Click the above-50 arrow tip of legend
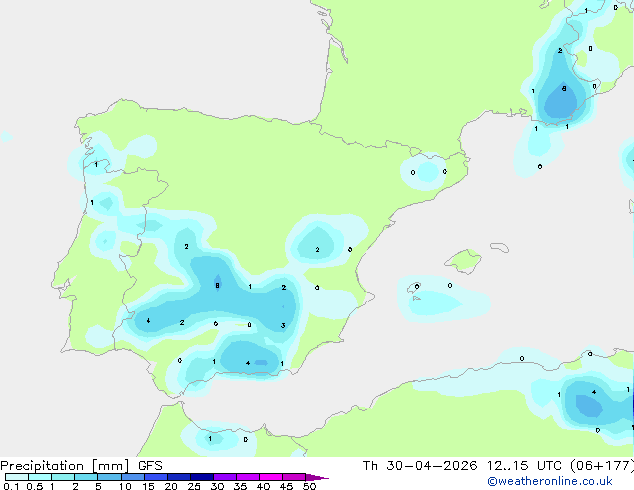Viewport: 634px width, 490px height. 317,477
